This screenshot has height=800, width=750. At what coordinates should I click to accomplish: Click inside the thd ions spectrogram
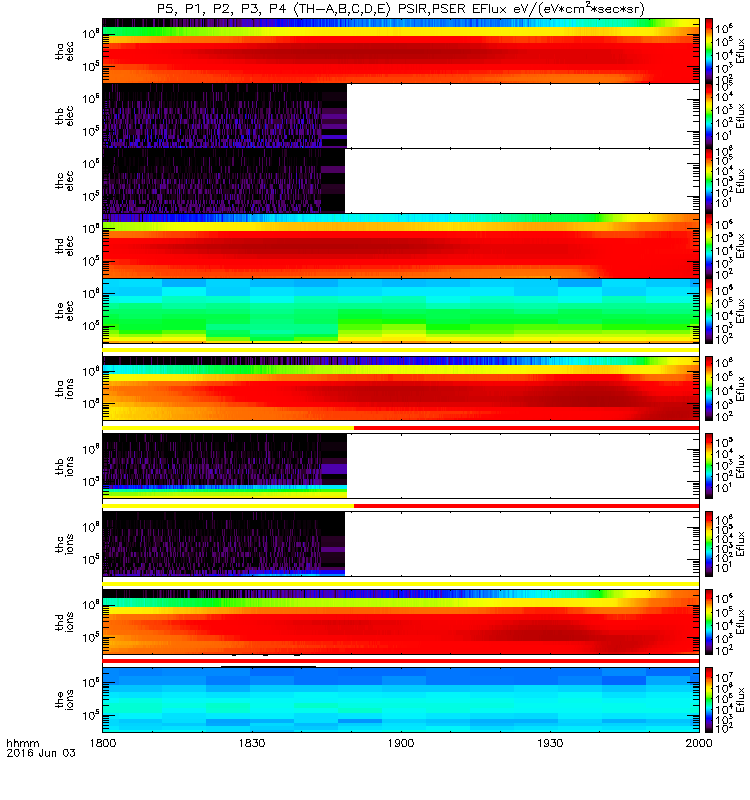[x=401, y=622]
